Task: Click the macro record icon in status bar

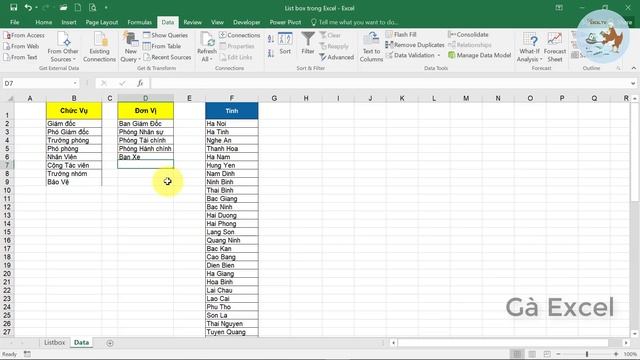Action: pyautogui.click(x=27, y=354)
